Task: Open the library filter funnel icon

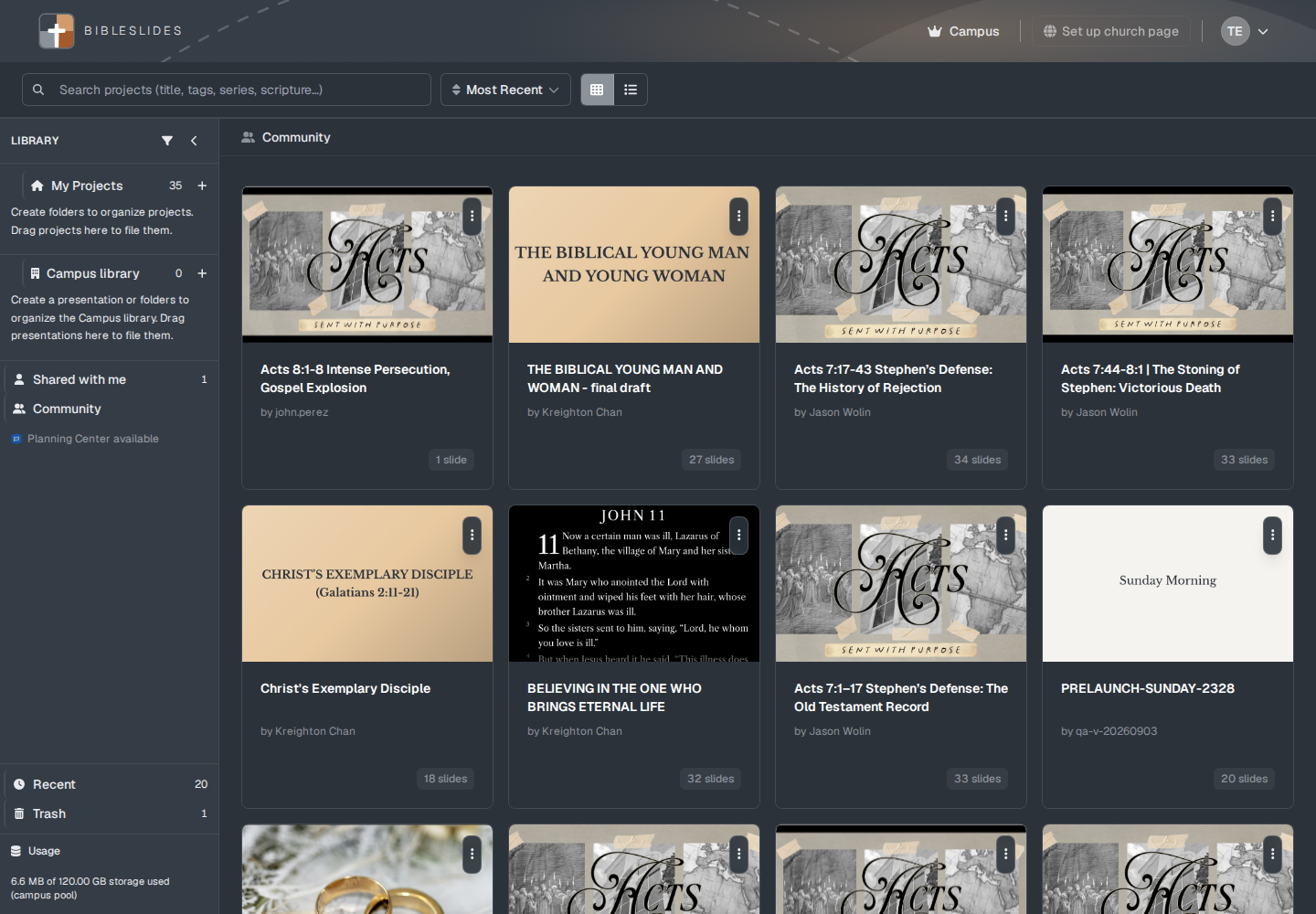Action: pyautogui.click(x=167, y=141)
